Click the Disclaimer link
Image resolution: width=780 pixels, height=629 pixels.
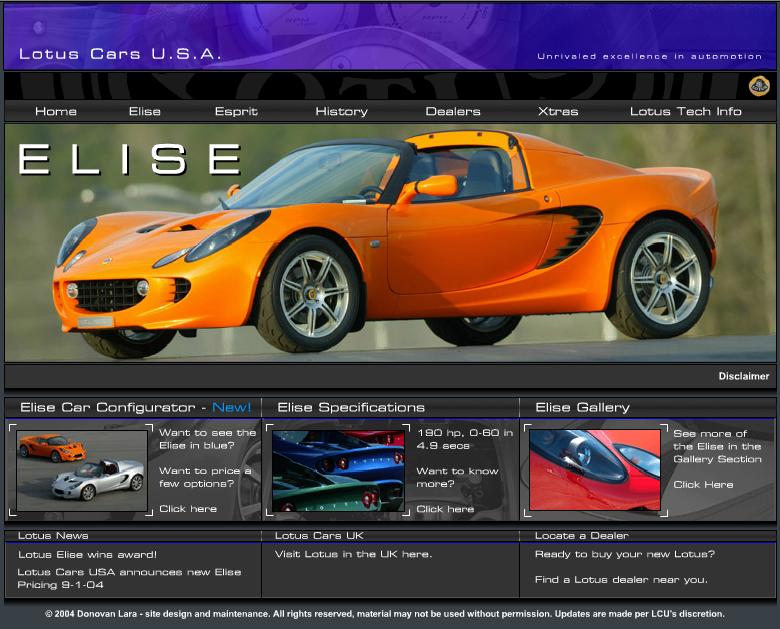pos(743,376)
